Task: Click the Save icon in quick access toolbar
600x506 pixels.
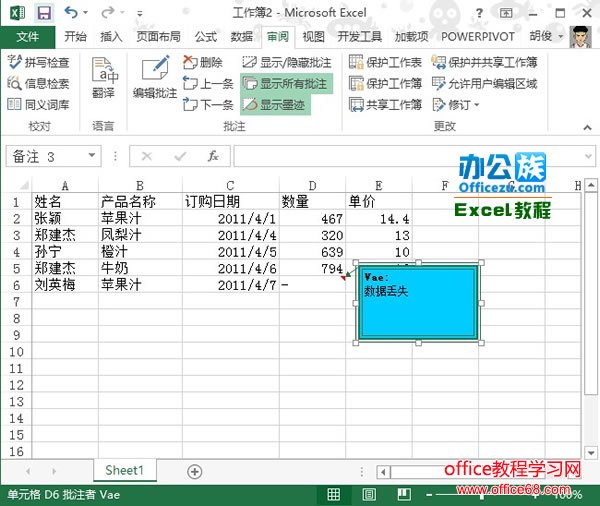Action: tap(44, 13)
